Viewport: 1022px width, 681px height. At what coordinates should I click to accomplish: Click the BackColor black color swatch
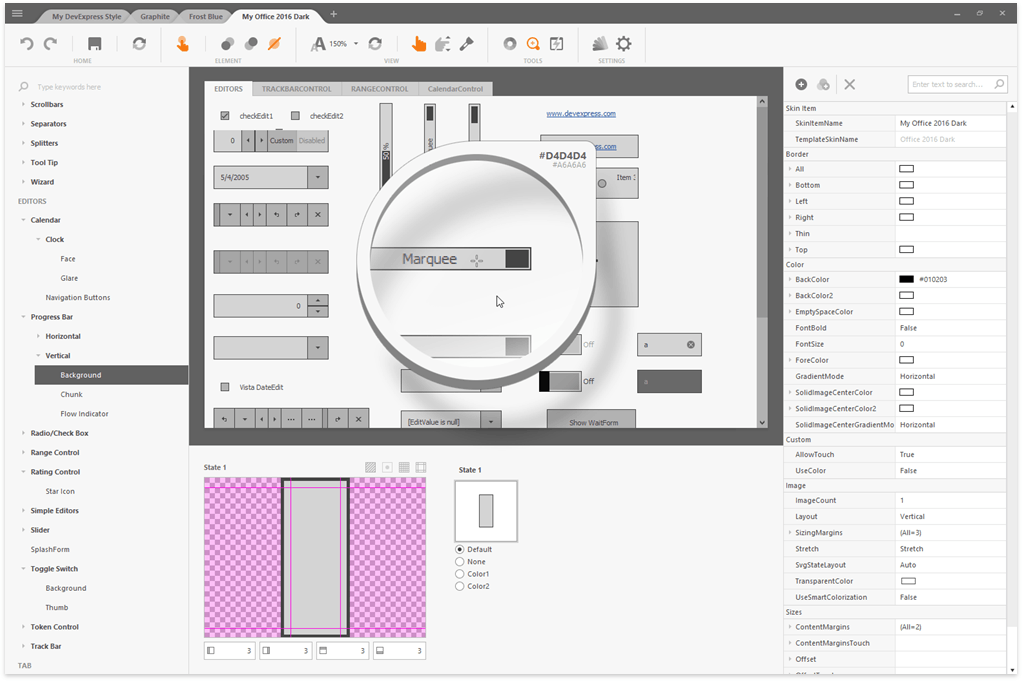[906, 279]
